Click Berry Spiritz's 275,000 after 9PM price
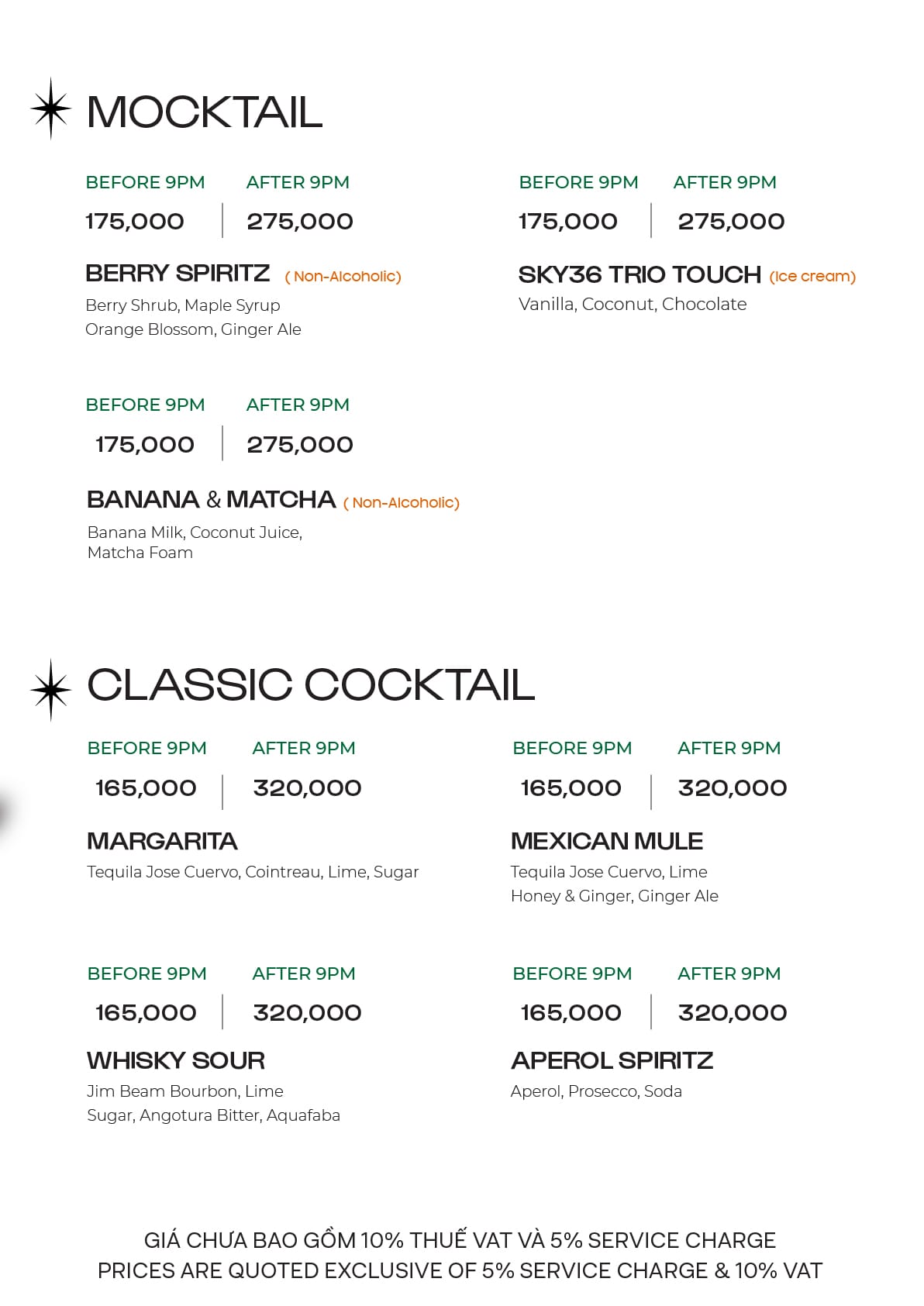The image size is (924, 1306). click(300, 222)
